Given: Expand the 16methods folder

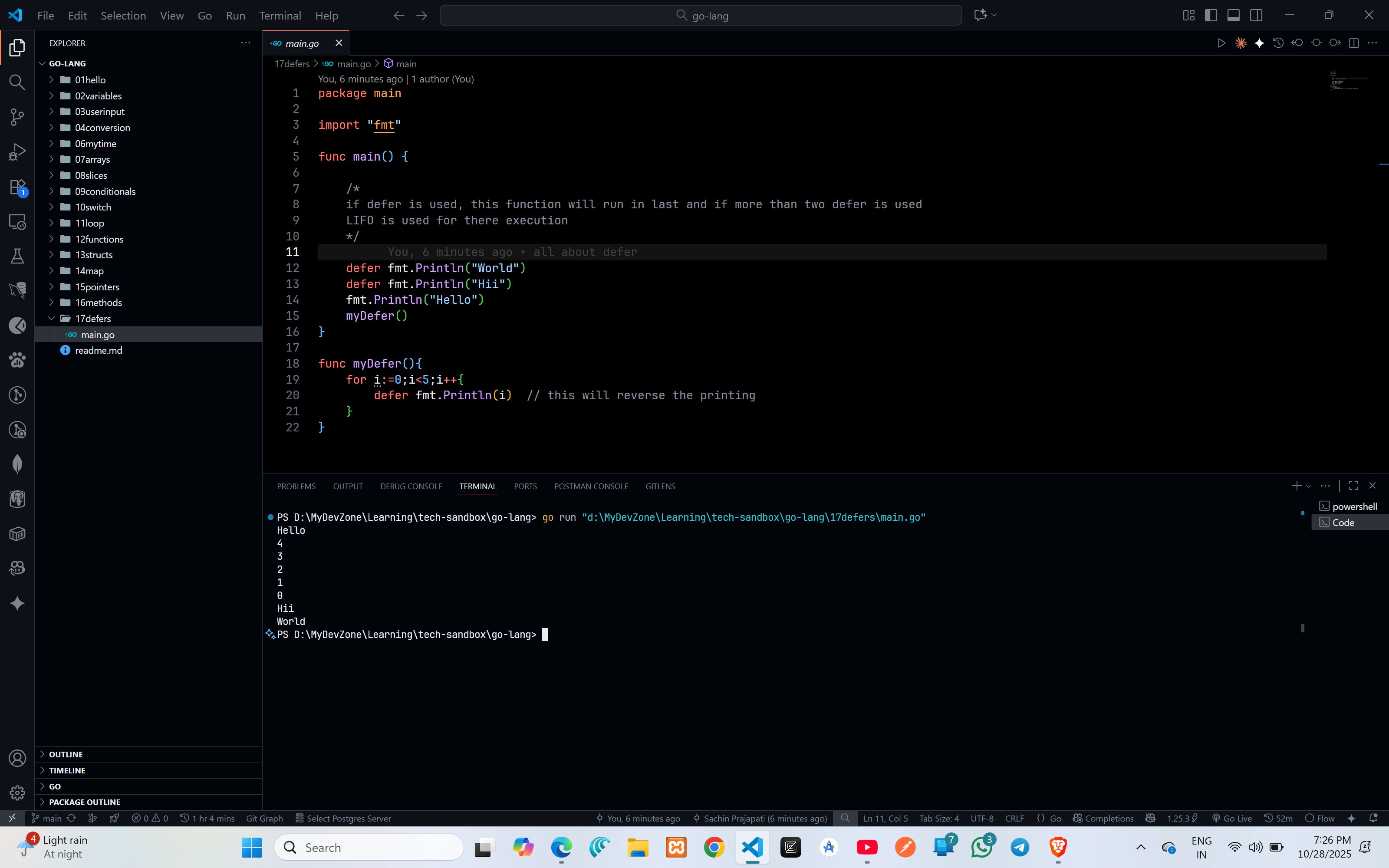Looking at the screenshot, I should tap(98, 302).
